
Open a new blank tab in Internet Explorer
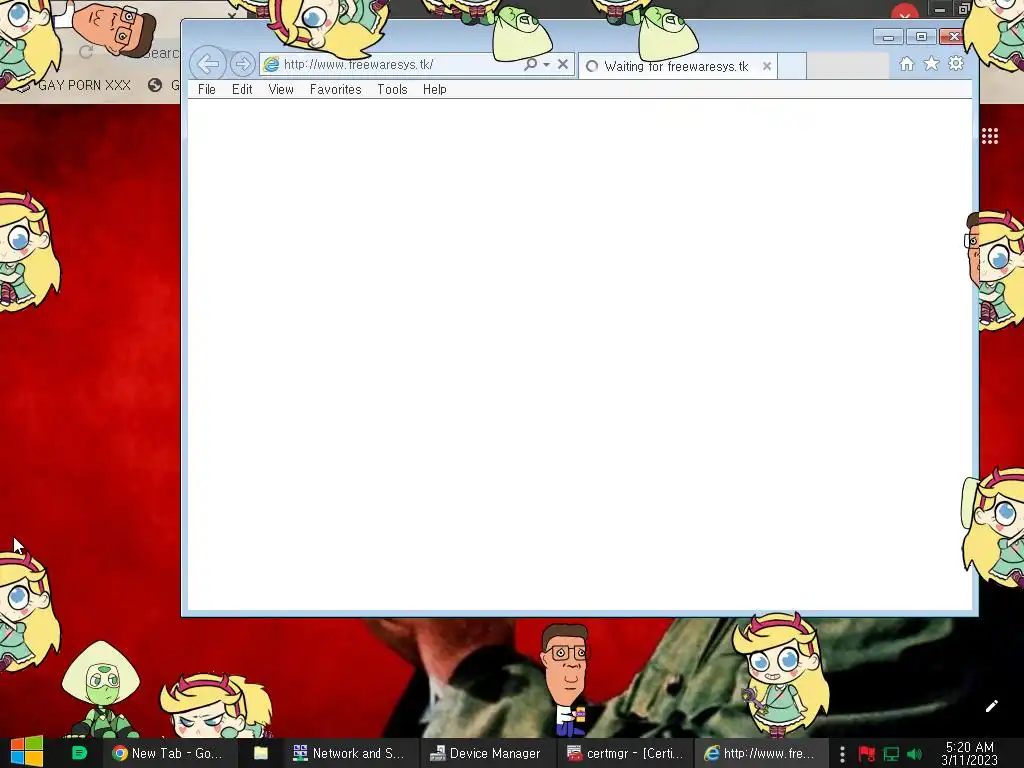pyautogui.click(x=792, y=66)
